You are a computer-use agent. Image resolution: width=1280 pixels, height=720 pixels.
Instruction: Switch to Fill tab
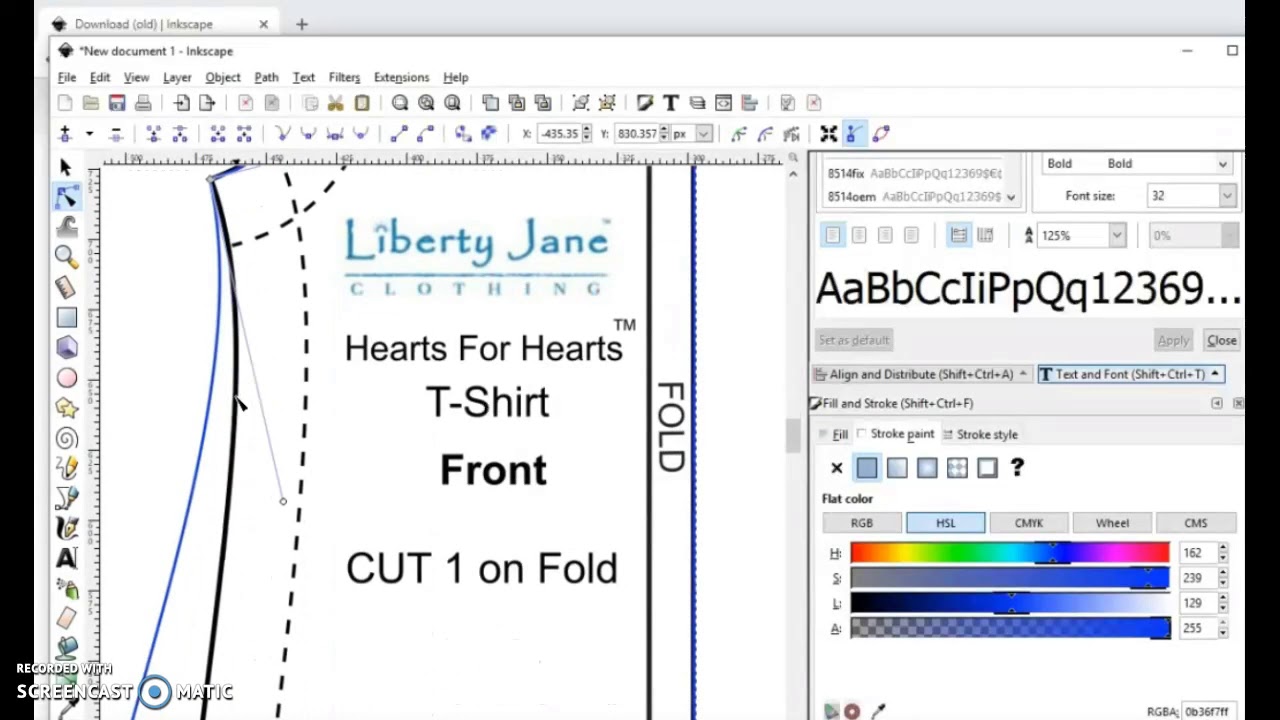pyautogui.click(x=835, y=434)
